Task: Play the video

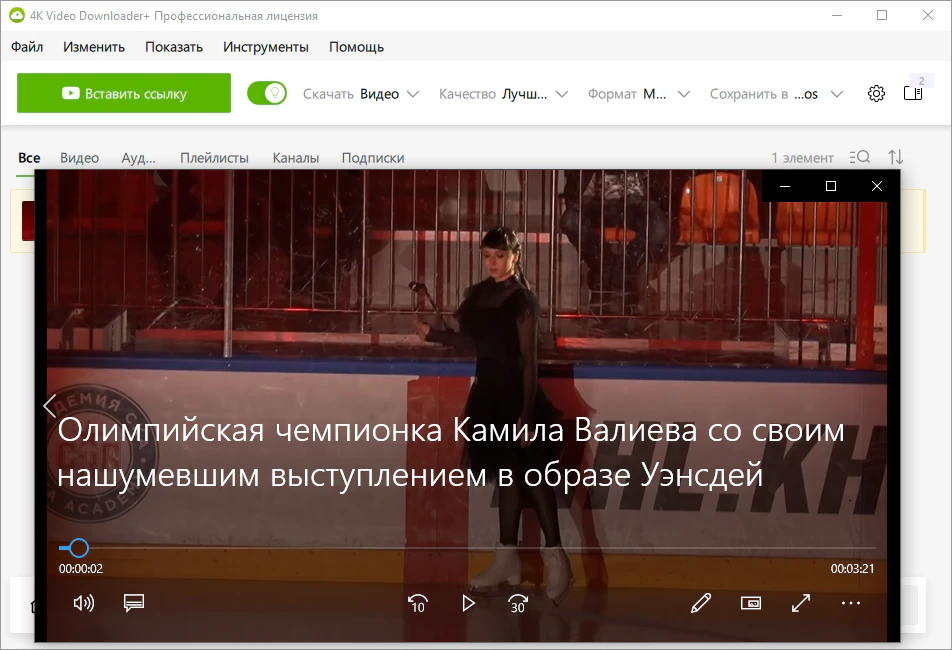Action: click(x=468, y=603)
